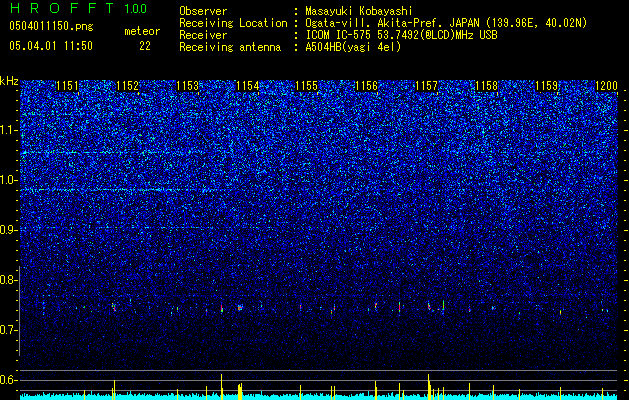Click the date stamp 05.04.01 11:50
Screen dimensions: 629x400
(51, 46)
